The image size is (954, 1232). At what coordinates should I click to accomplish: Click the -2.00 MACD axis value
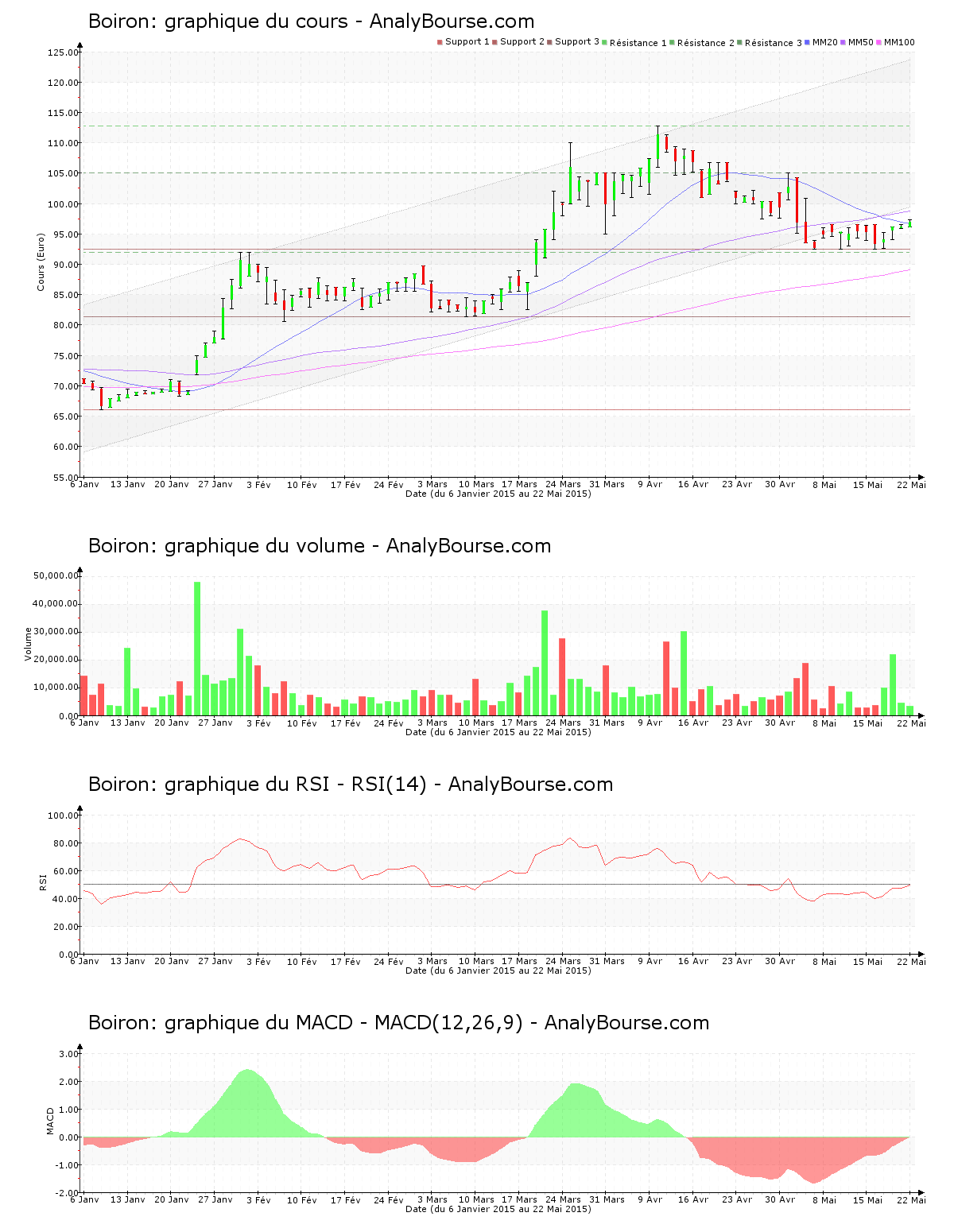[x=67, y=1193]
